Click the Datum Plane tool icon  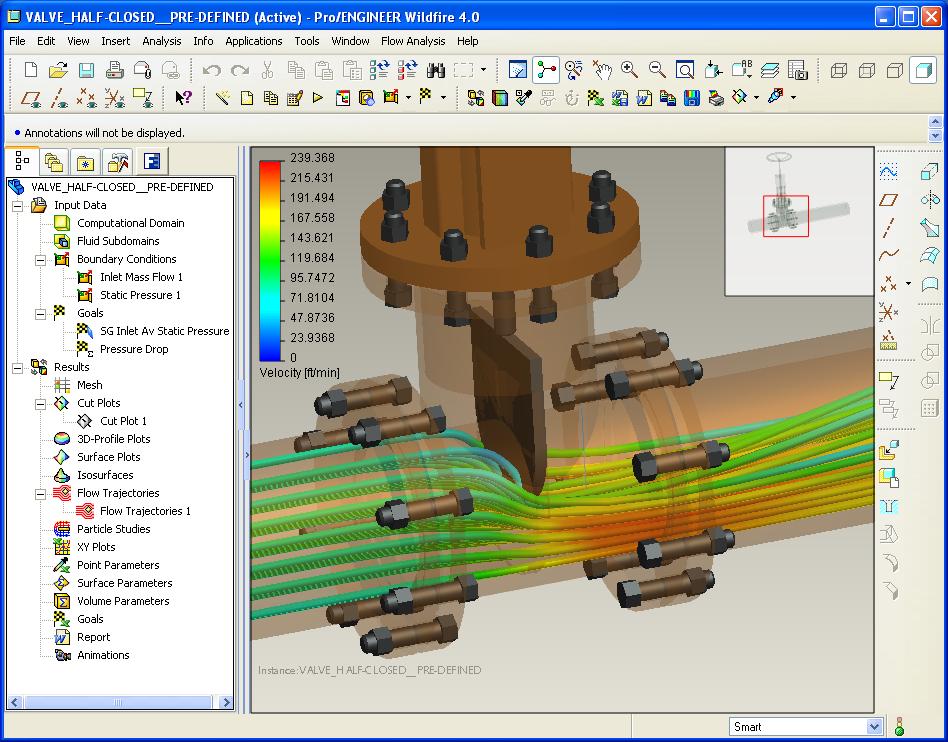(888, 199)
